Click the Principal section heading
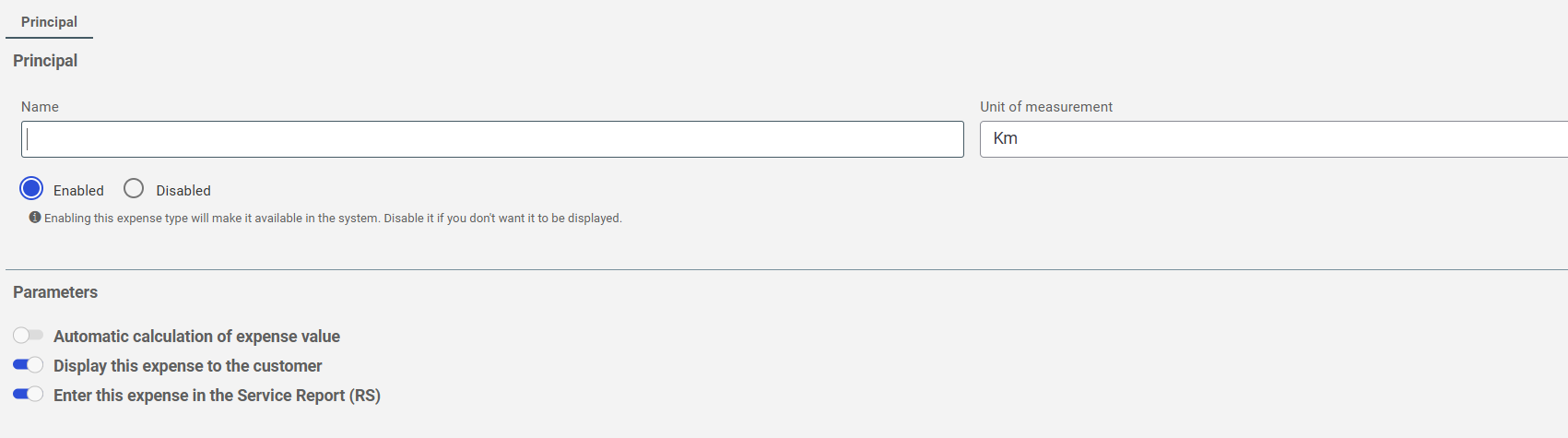The width and height of the screenshot is (1568, 438). point(45,61)
